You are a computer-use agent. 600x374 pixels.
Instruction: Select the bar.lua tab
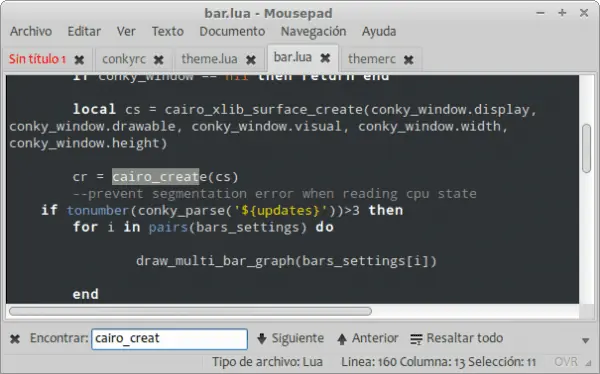point(293,57)
